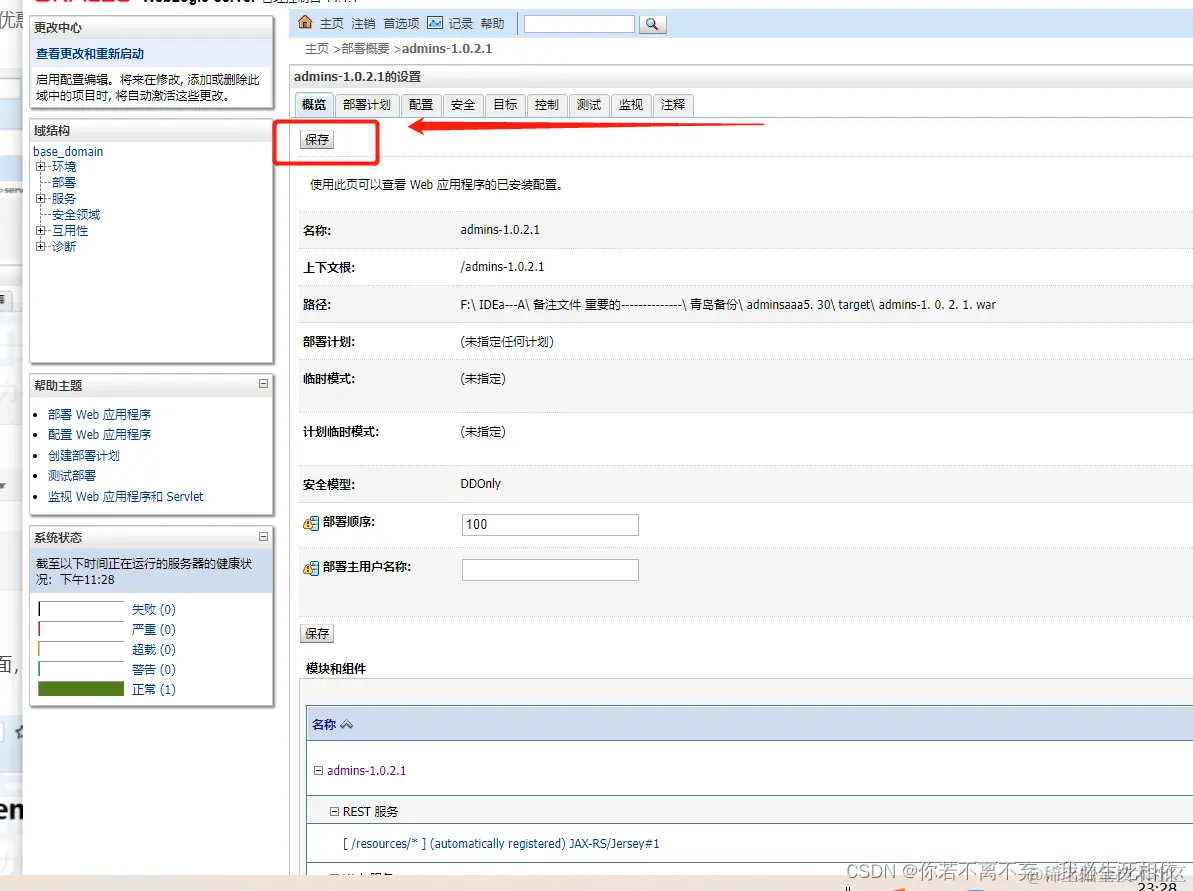
Task: Switch to the 测试 tab
Action: point(589,104)
